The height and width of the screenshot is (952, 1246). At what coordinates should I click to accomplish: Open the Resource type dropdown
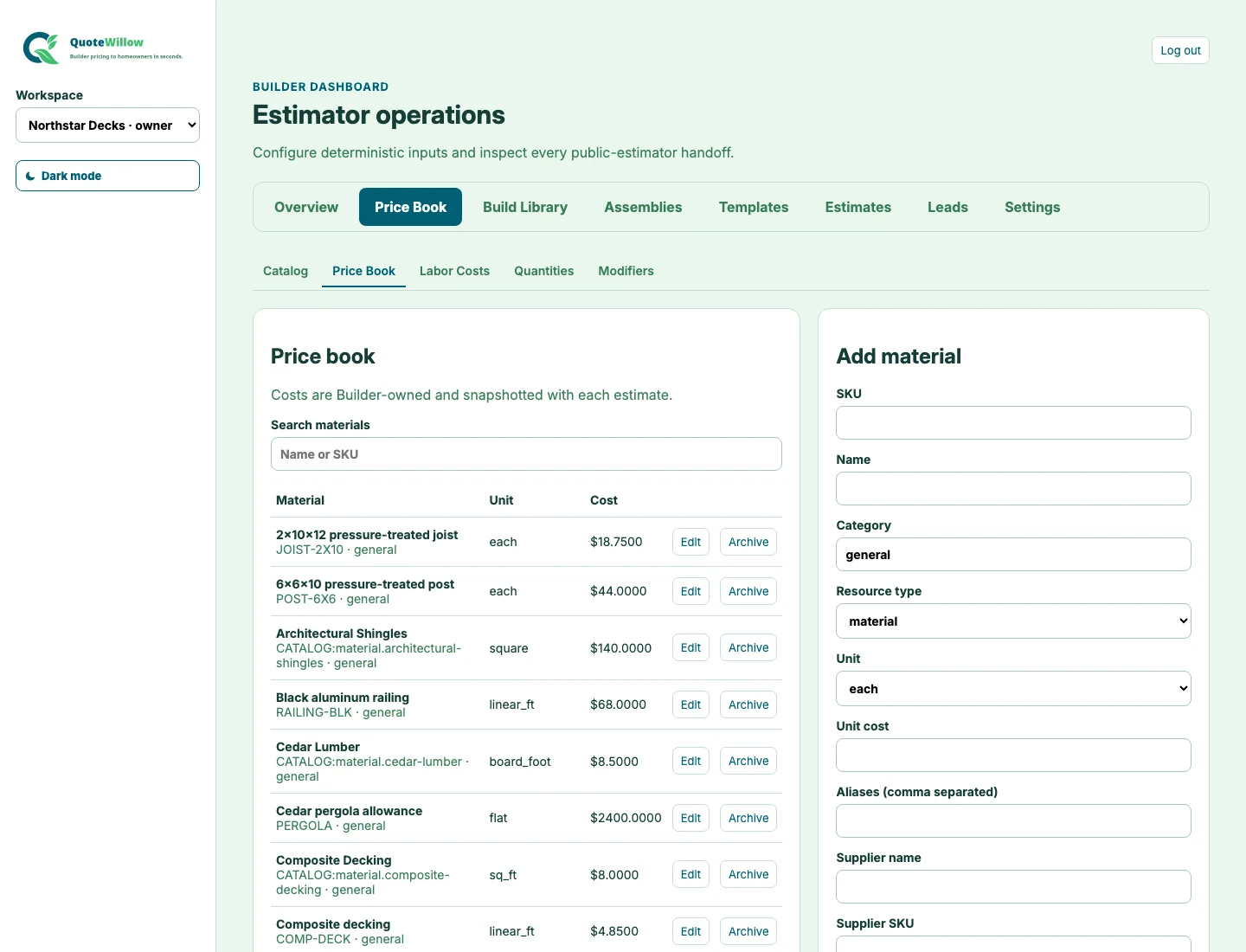pos(1013,621)
